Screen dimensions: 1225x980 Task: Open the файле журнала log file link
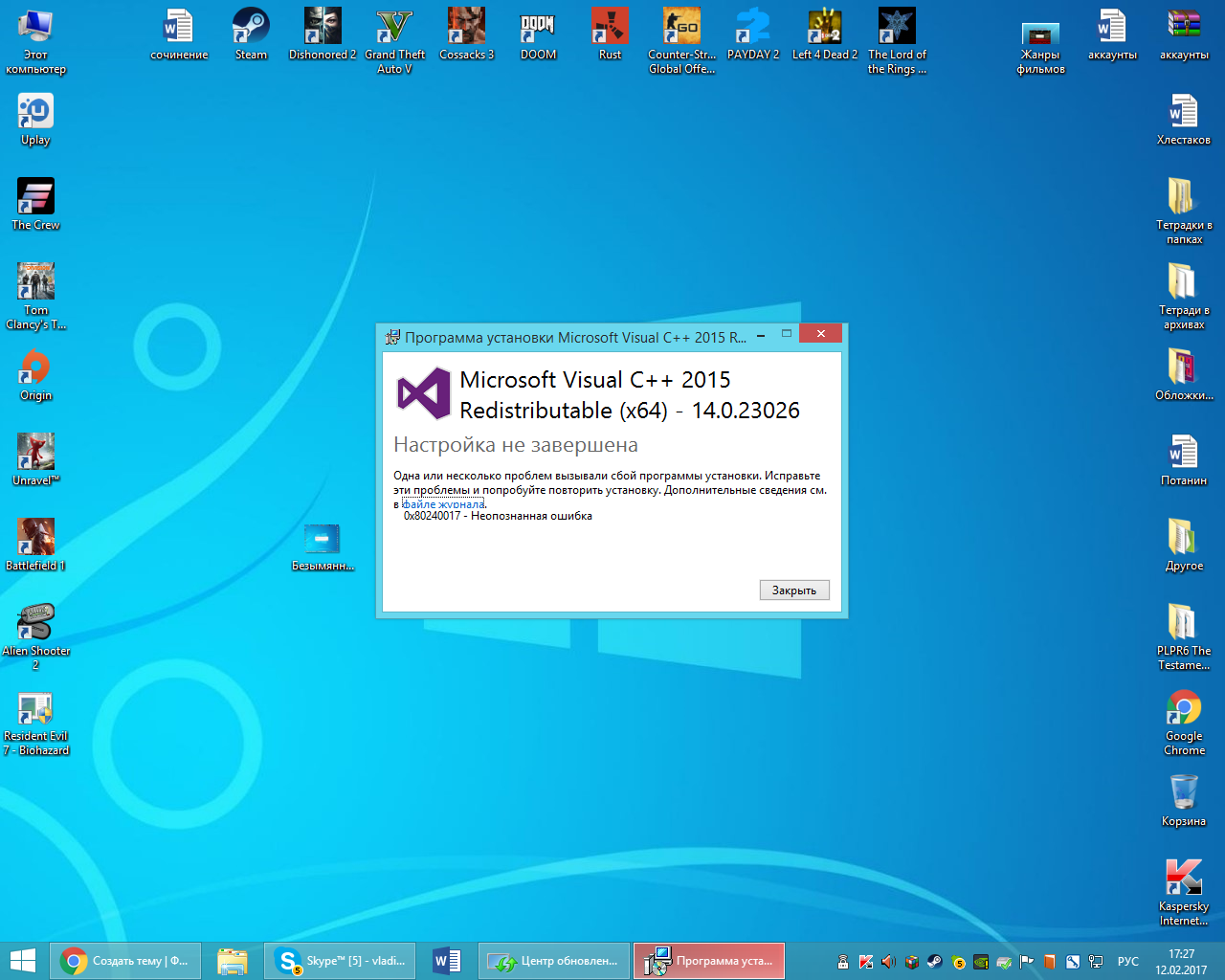pos(443,503)
